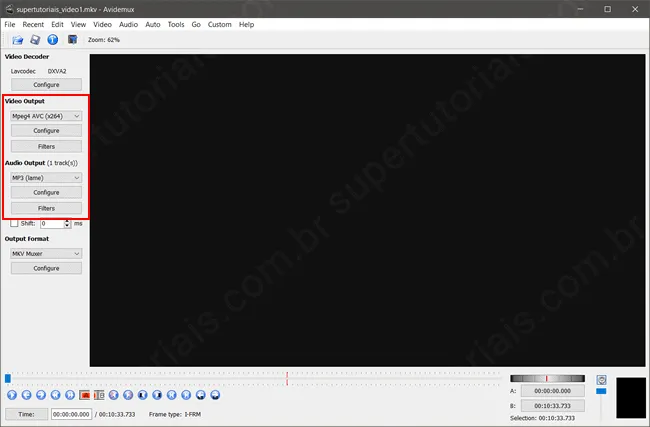Screen dimensions: 650x427
Task: Save the video with the disk icon
Action: [35, 40]
